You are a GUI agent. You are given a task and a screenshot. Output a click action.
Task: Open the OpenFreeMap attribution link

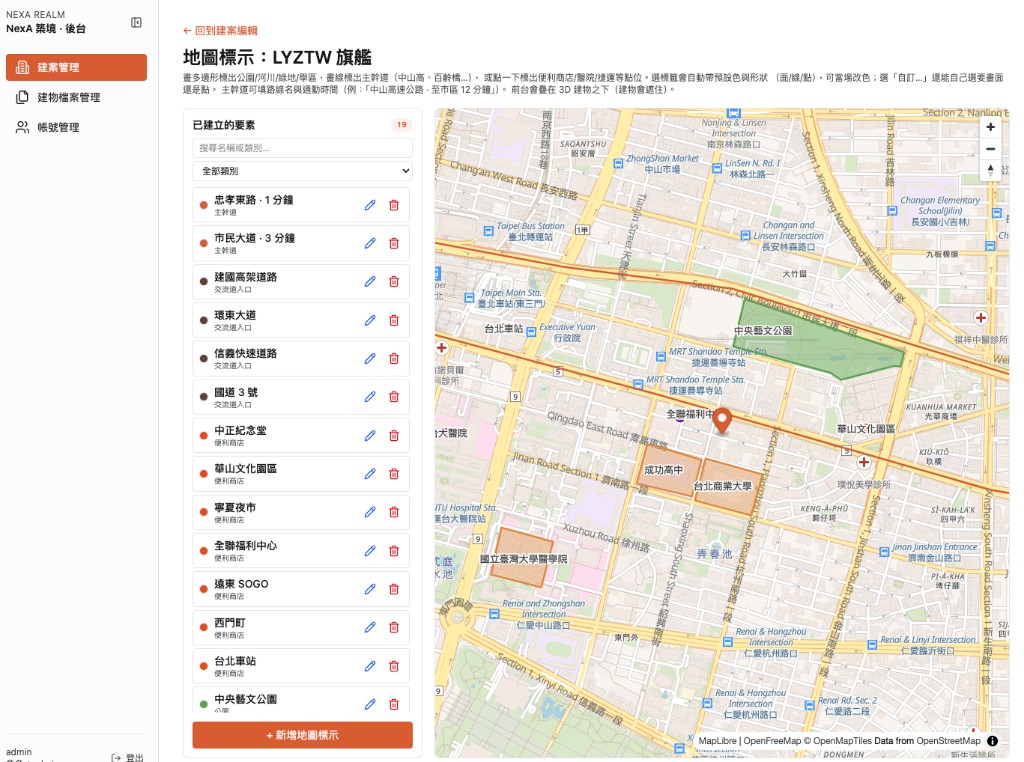tap(772, 740)
